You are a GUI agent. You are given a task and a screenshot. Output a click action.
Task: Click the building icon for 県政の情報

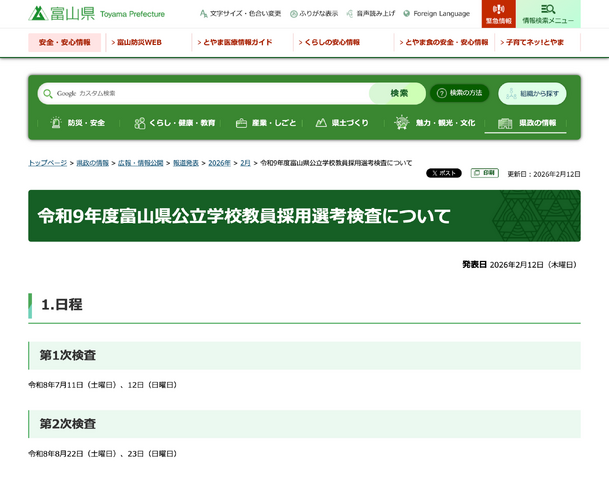click(x=505, y=123)
